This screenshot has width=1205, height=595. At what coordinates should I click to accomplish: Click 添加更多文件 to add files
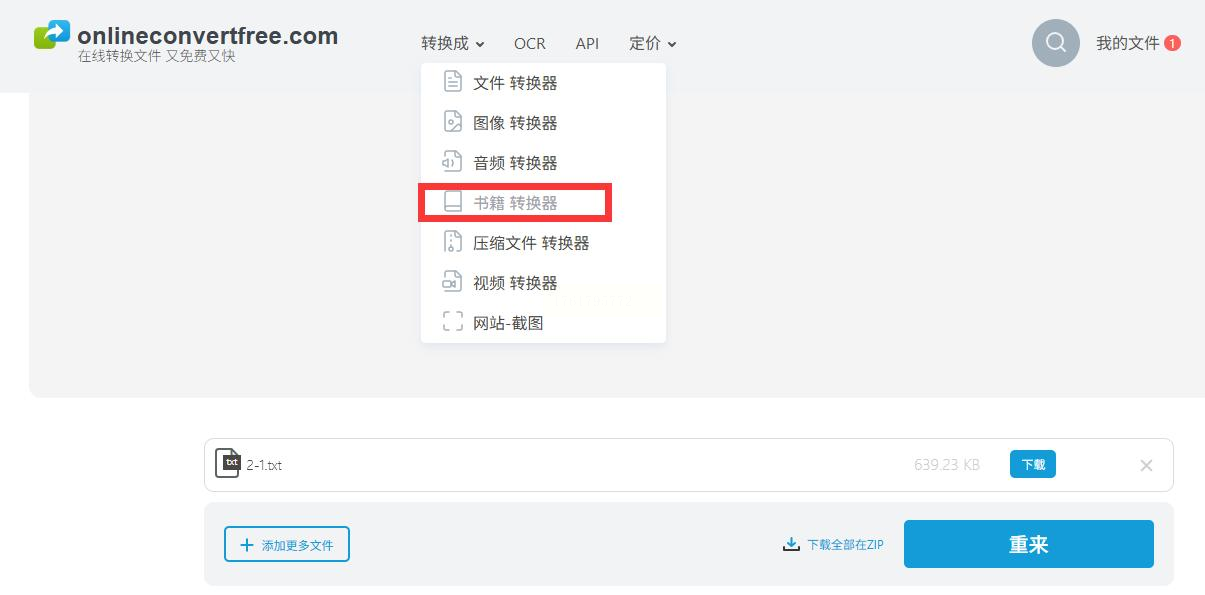point(287,545)
